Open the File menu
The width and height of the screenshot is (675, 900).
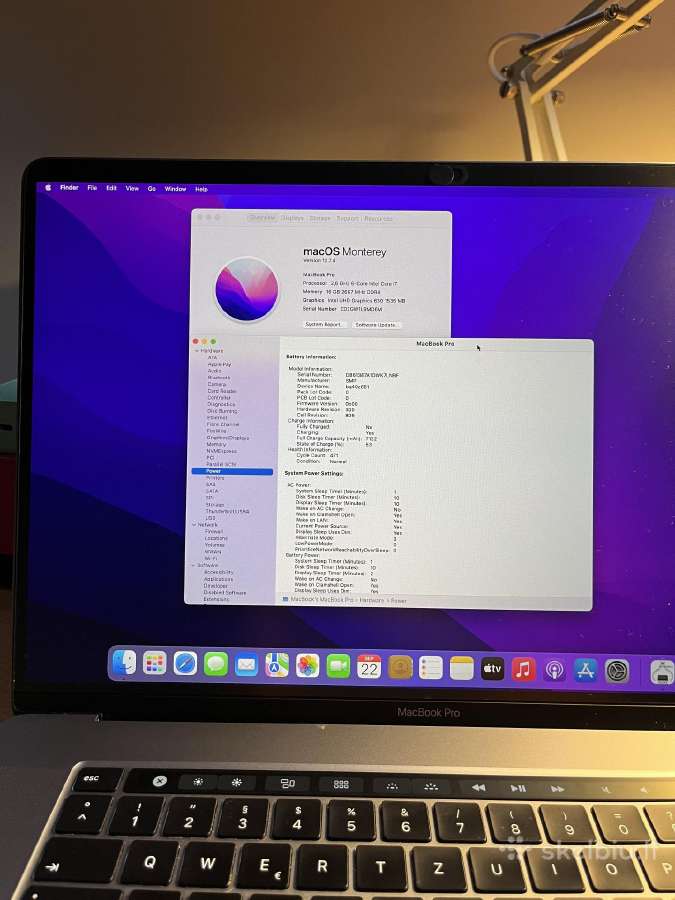click(x=92, y=188)
